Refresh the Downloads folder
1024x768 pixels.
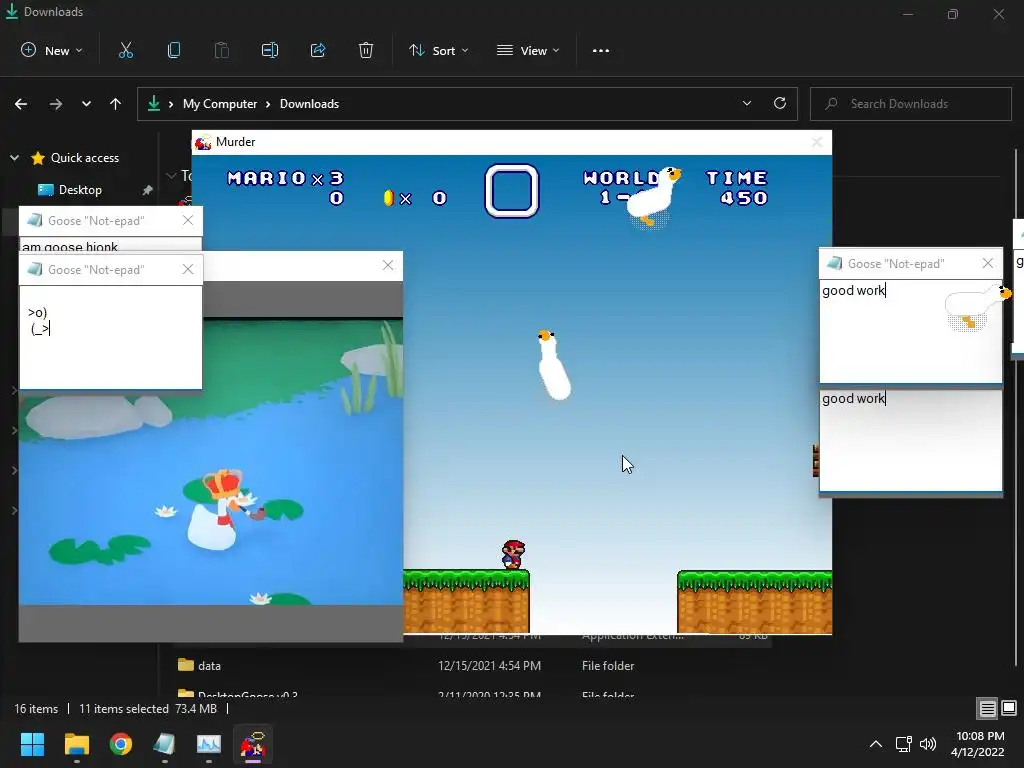pos(780,103)
